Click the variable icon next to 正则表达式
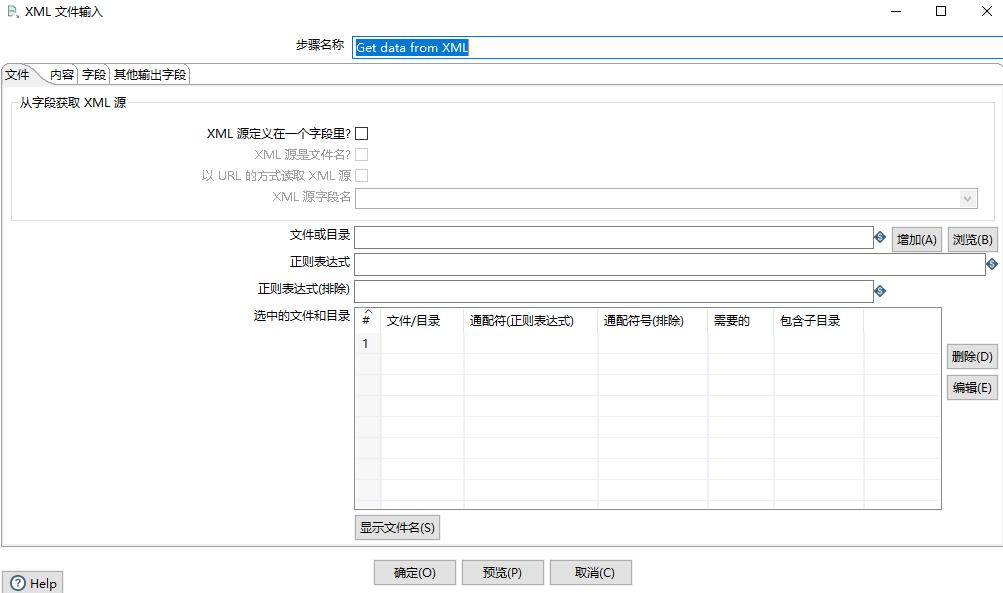This screenshot has width=1003, height=593. 991,264
